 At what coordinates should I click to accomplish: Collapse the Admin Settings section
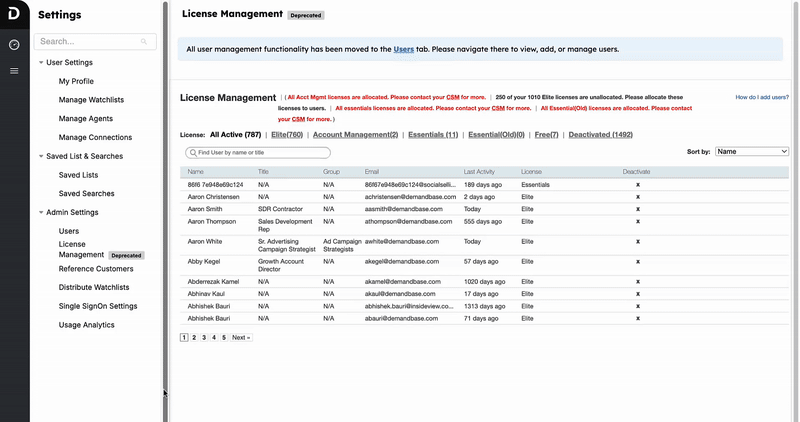click(x=41, y=212)
